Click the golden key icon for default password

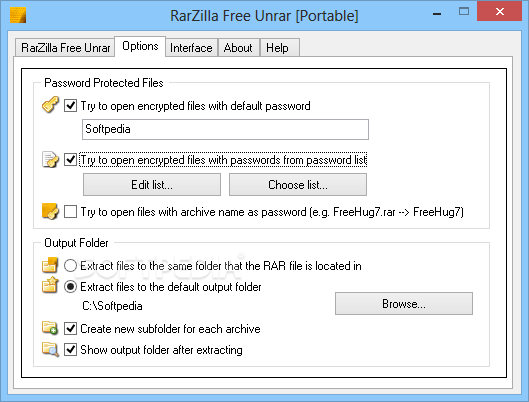(50, 105)
